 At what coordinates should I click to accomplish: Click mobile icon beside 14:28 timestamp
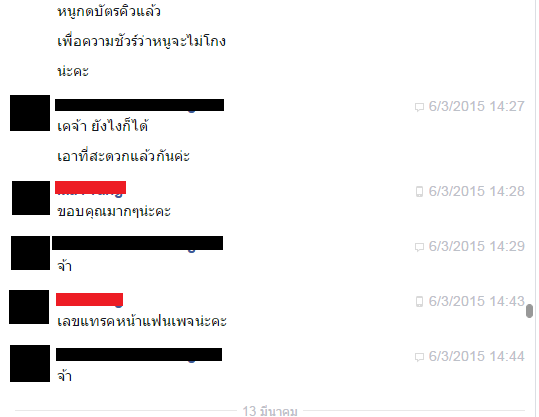pos(419,191)
